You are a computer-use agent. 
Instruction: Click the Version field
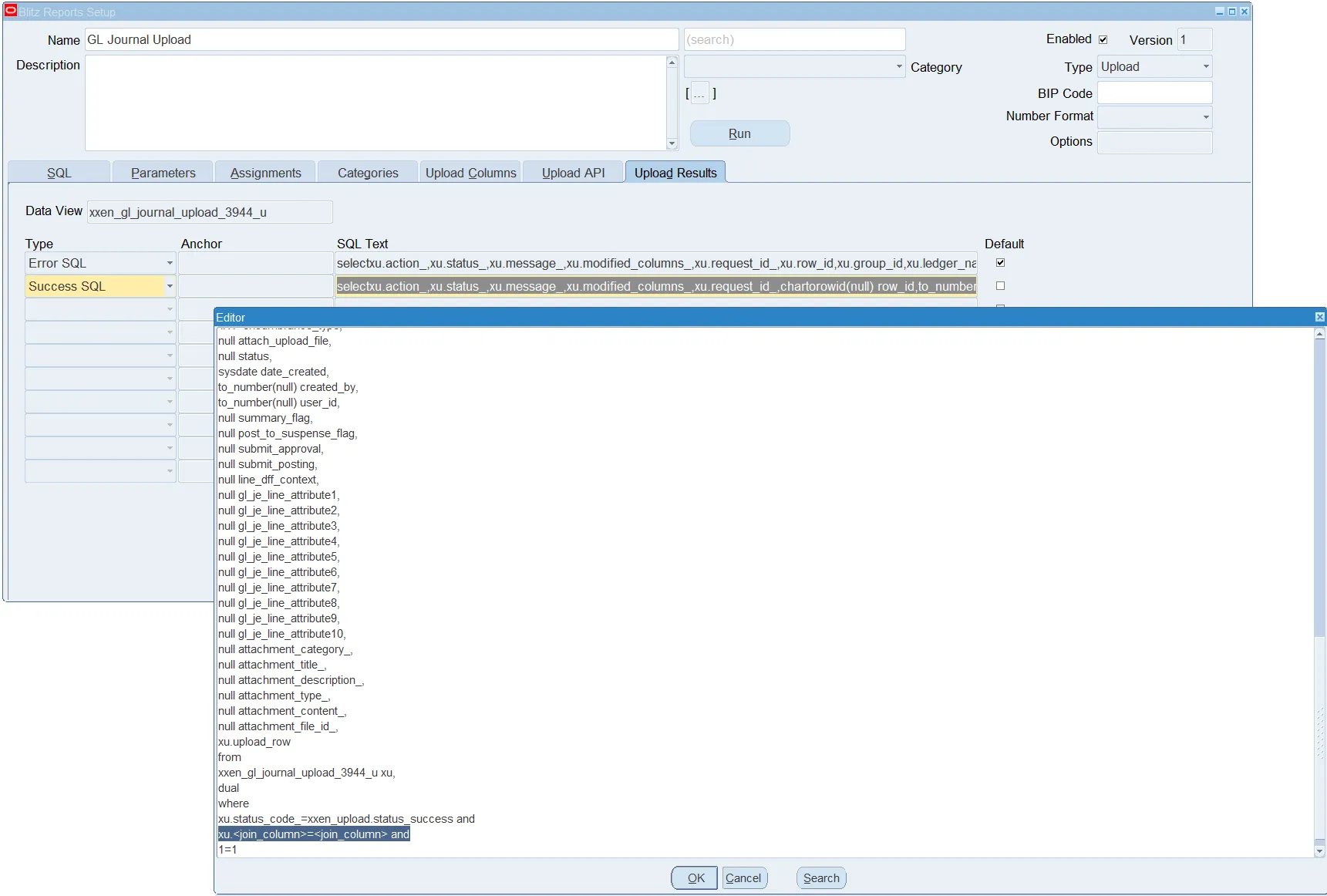click(x=1194, y=39)
